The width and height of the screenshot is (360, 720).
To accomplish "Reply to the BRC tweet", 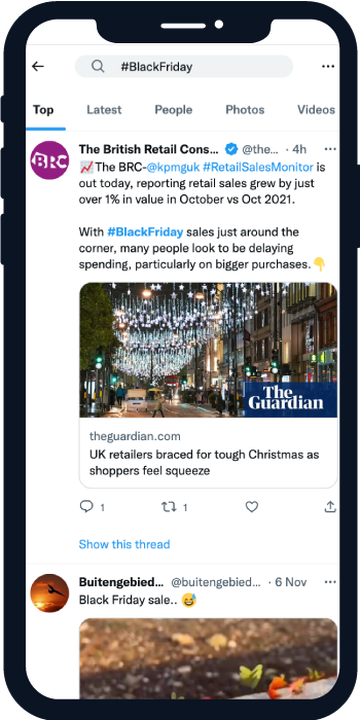I will click(x=86, y=506).
